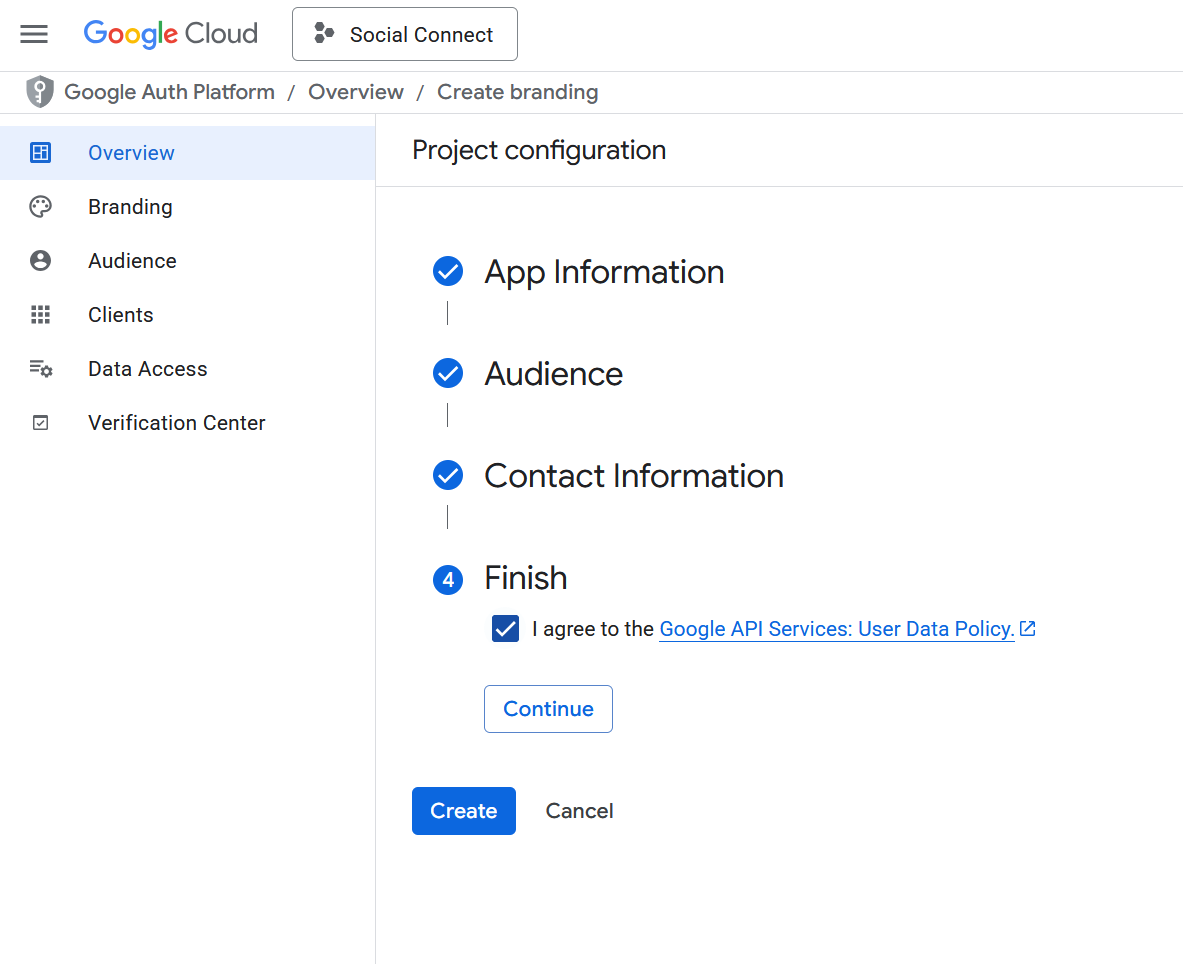The height and width of the screenshot is (964, 1183).
Task: Open the Social Connect project picker
Action: (404, 34)
